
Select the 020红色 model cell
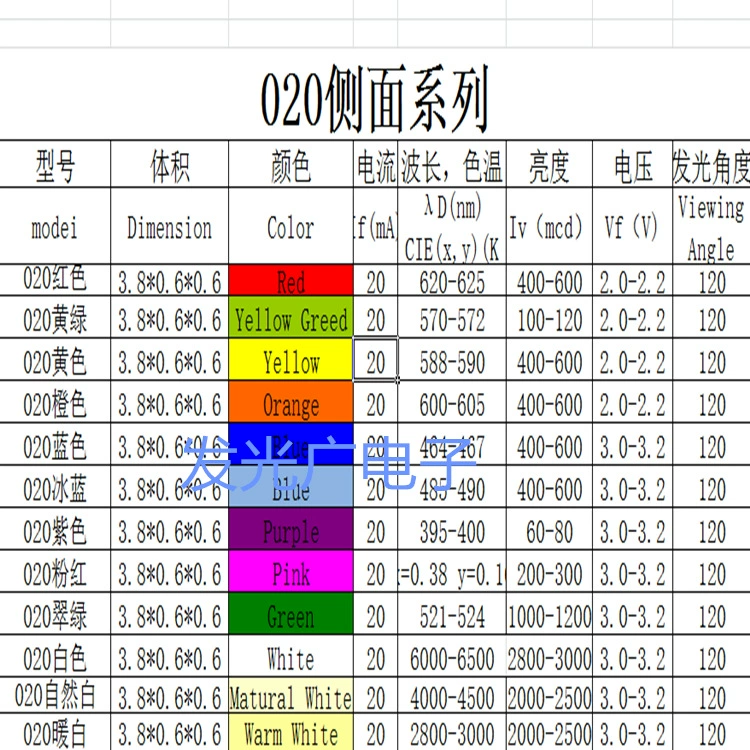pos(55,280)
